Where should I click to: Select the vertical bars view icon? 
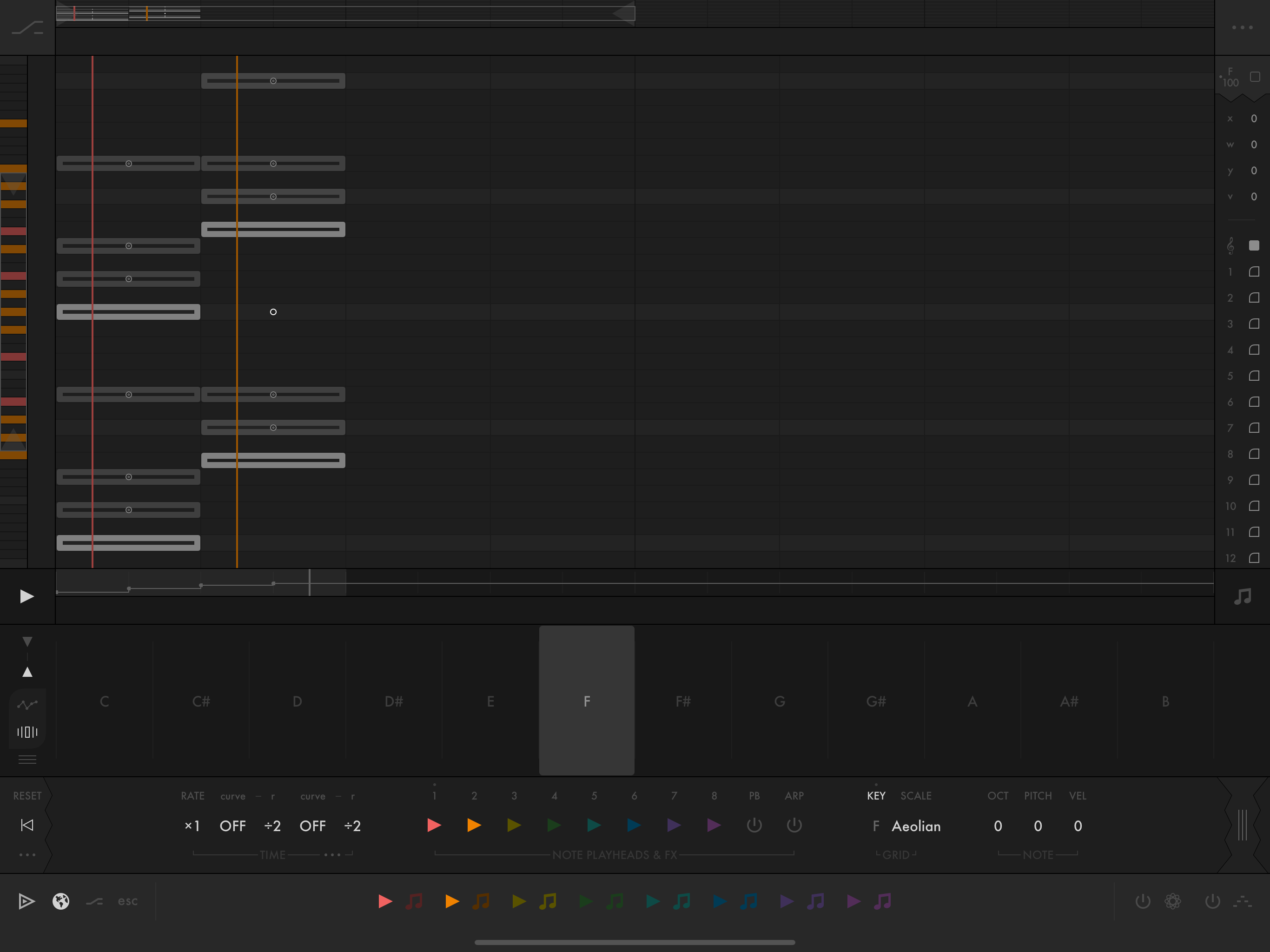point(27,732)
